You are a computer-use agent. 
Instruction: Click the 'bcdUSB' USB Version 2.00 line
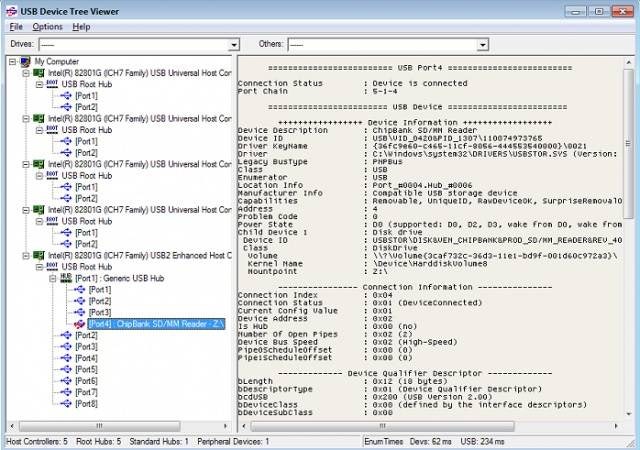365,397
